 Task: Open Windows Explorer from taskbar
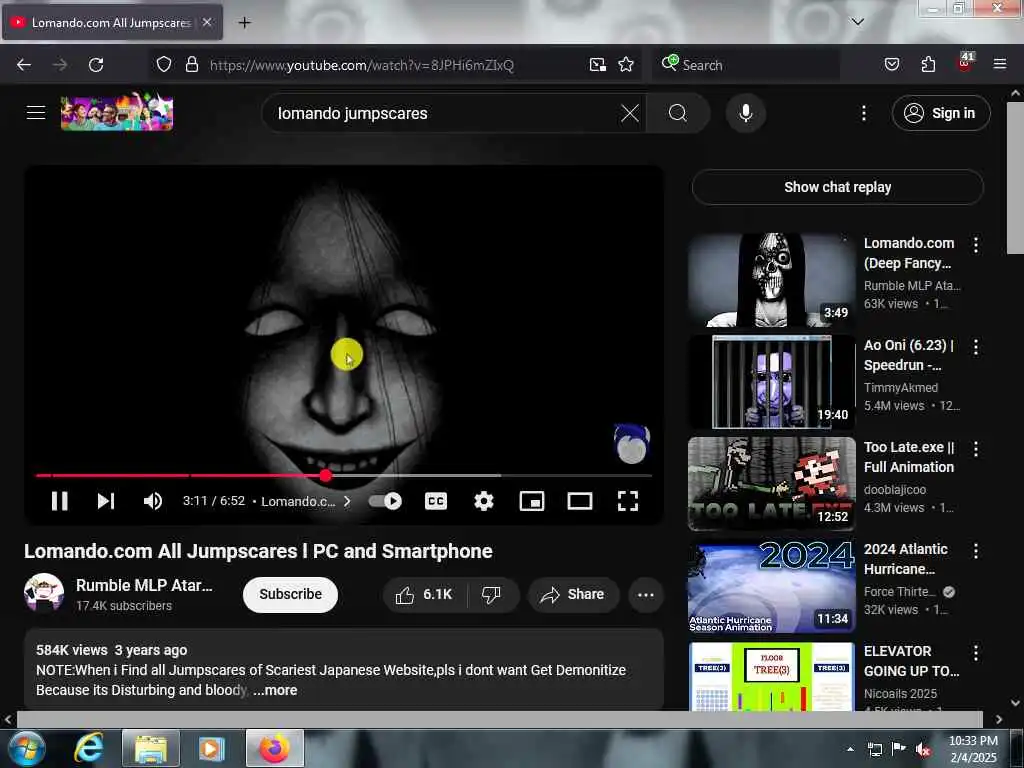point(151,748)
